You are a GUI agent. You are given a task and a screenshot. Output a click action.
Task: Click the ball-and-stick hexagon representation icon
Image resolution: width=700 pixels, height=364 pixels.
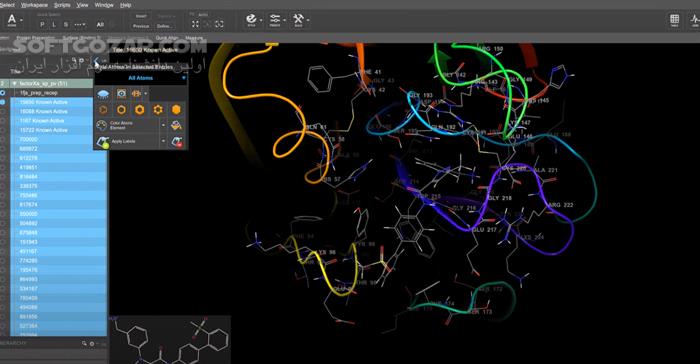pyautogui.click(x=158, y=110)
